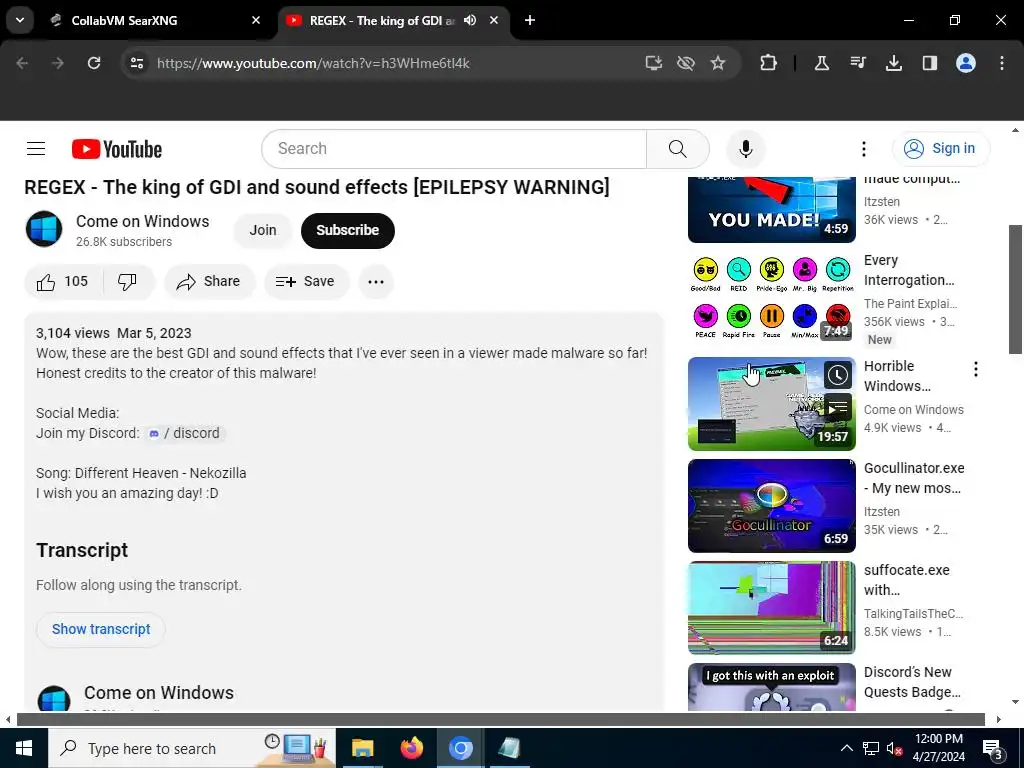Mute the tab via speaker icon
Image resolution: width=1024 pixels, height=768 pixels.
[470, 20]
